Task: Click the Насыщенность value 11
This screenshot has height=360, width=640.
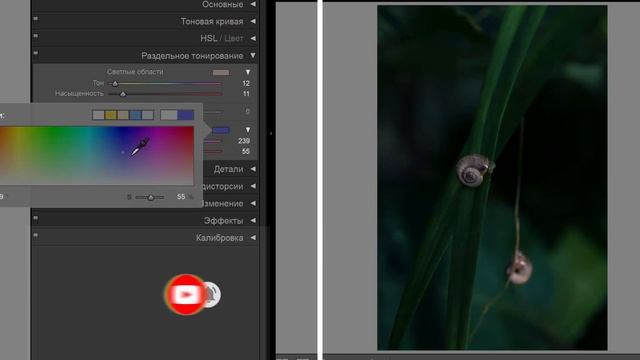Action: [246, 94]
